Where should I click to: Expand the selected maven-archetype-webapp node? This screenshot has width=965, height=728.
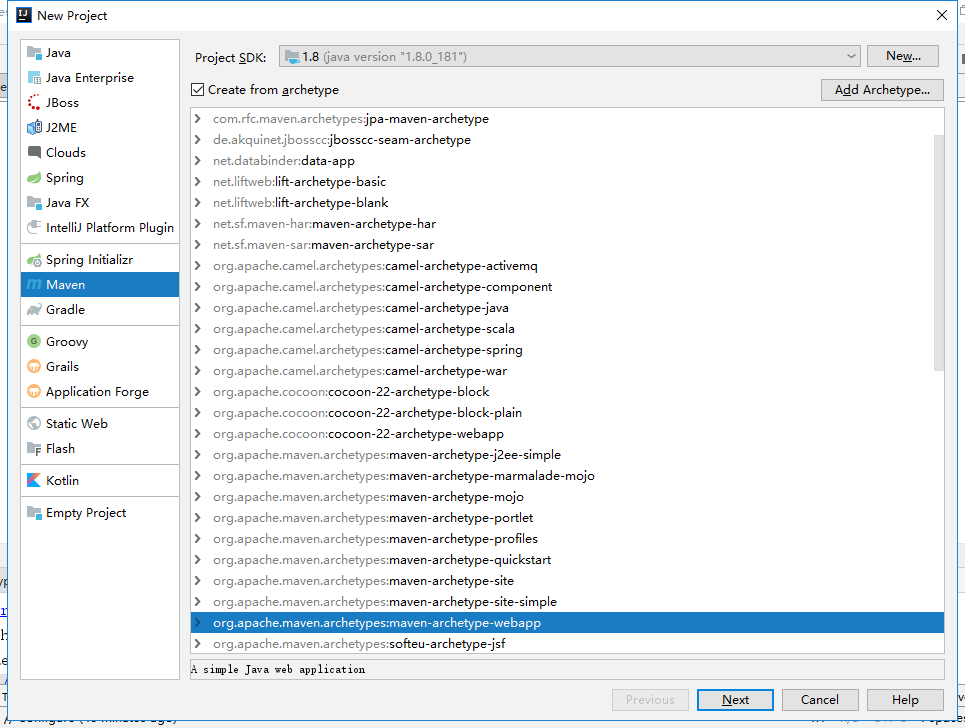(x=198, y=622)
